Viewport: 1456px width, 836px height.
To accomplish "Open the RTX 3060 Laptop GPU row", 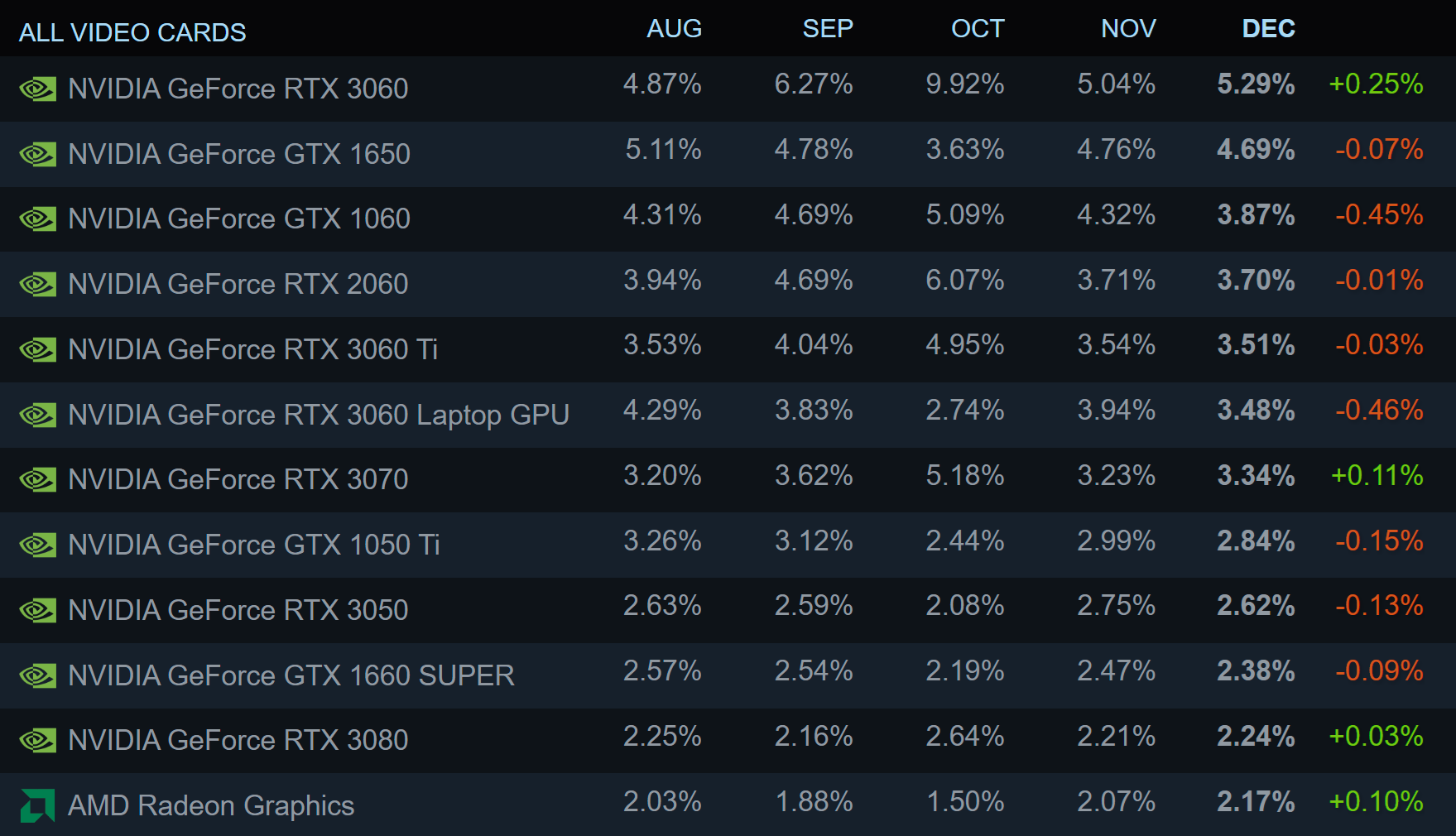I will (319, 415).
